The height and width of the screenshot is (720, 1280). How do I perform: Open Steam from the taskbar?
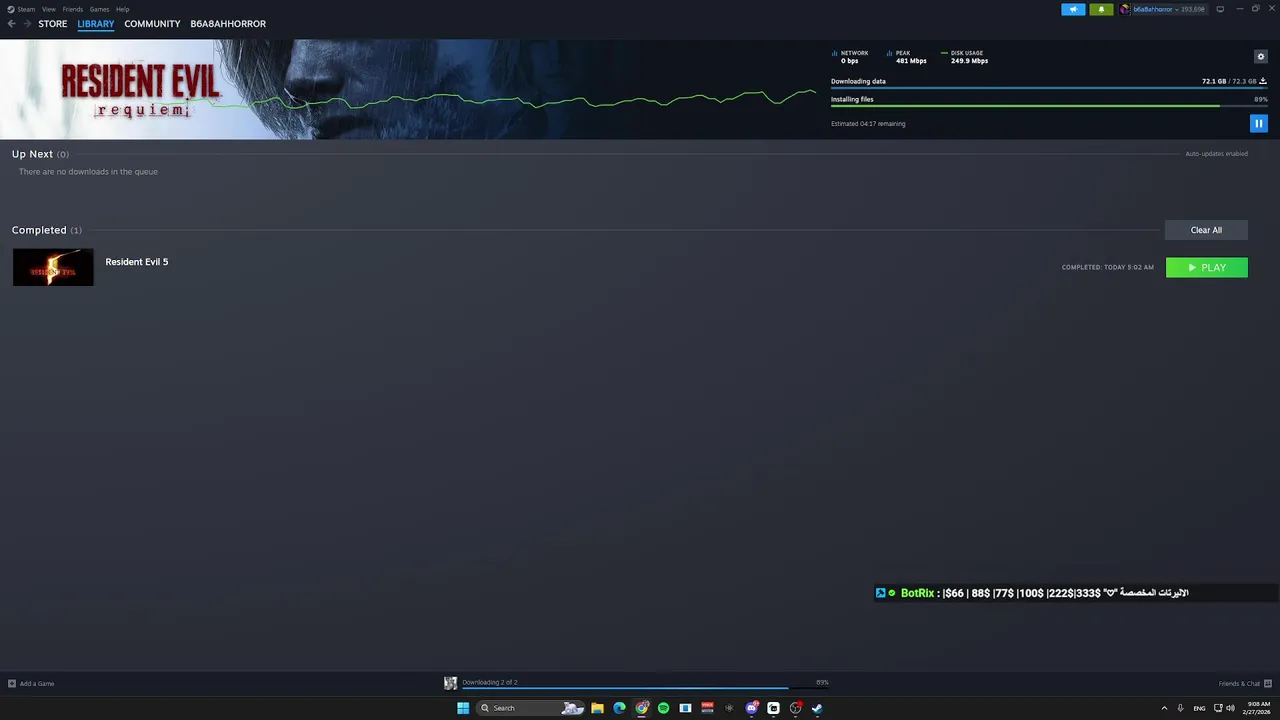pyautogui.click(x=817, y=708)
